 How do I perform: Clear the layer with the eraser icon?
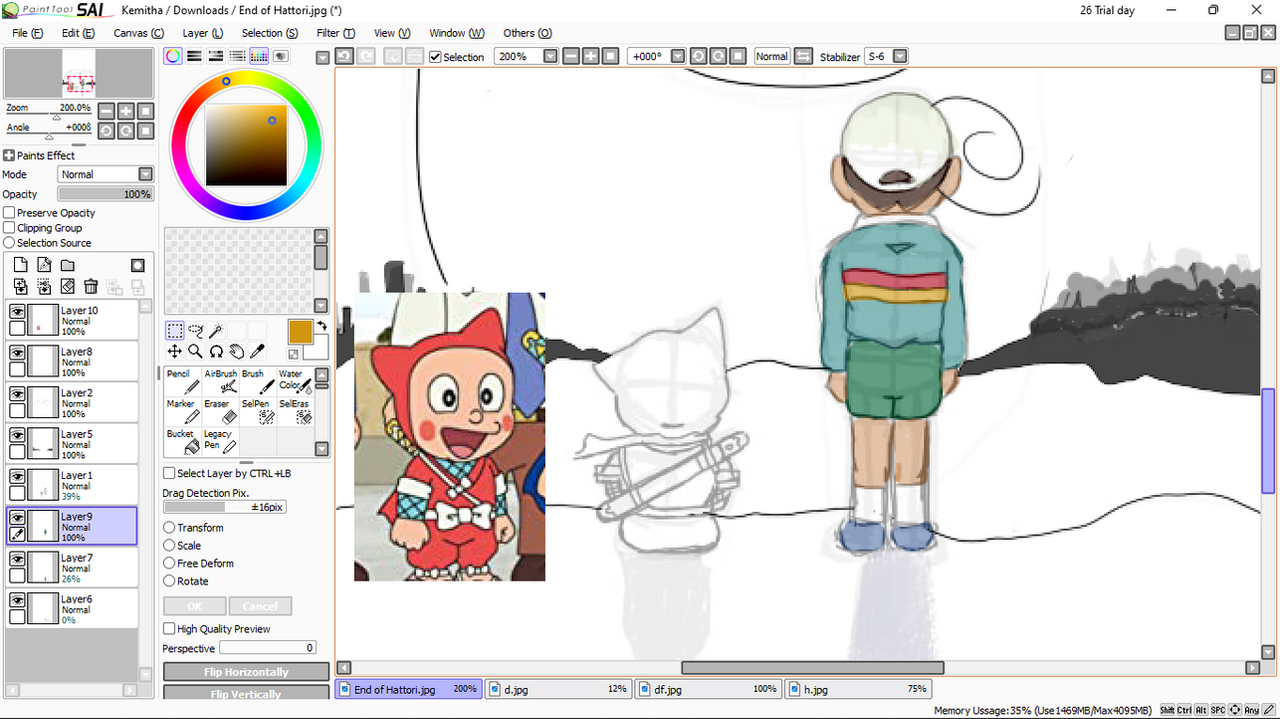(x=67, y=287)
